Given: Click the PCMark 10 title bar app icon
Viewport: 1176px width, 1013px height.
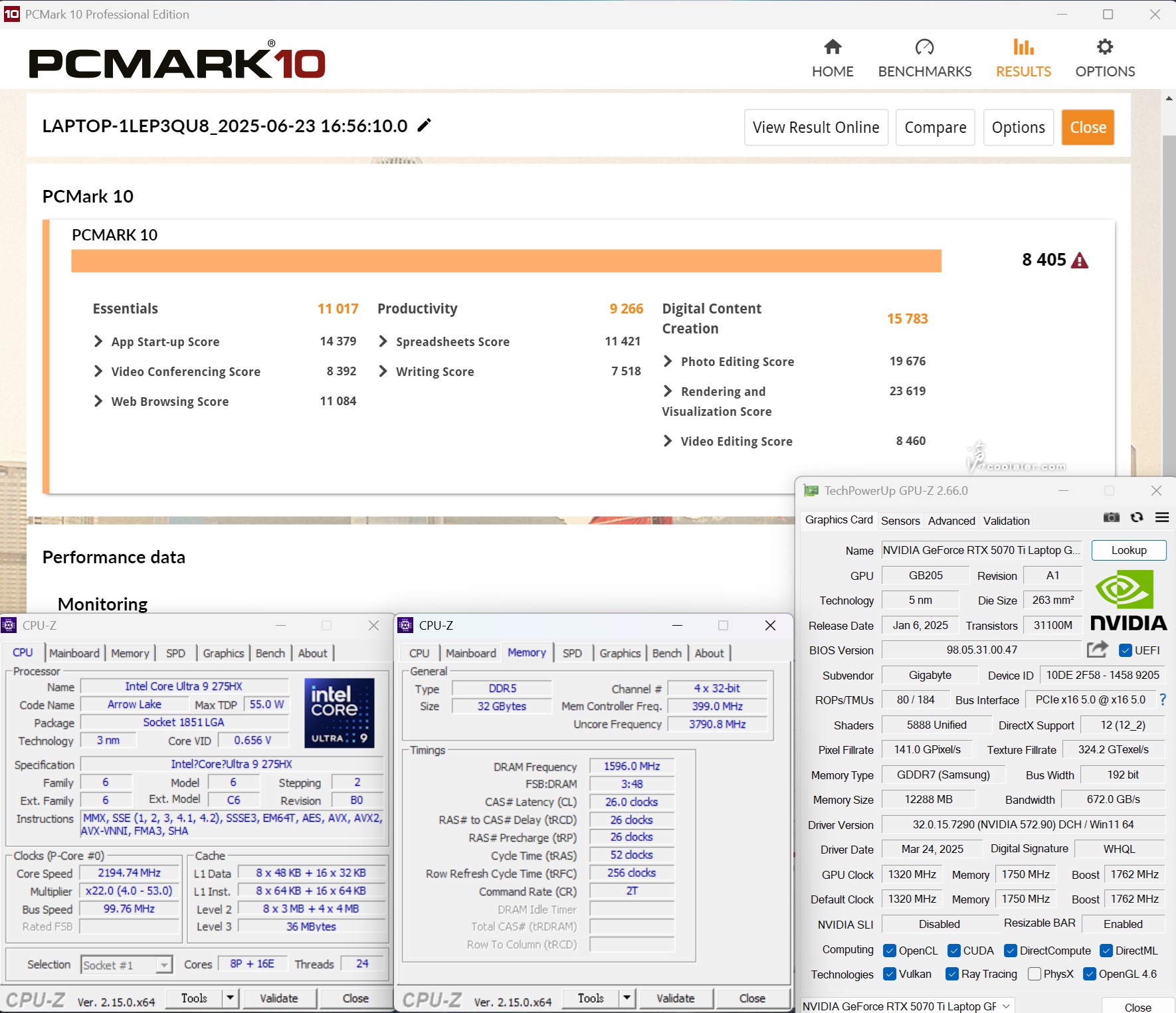Looking at the screenshot, I should click(11, 14).
